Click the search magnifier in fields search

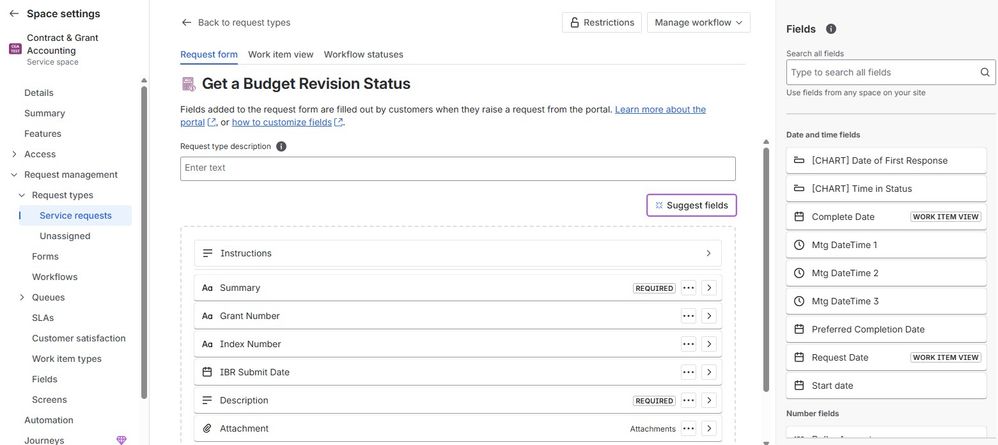click(985, 72)
